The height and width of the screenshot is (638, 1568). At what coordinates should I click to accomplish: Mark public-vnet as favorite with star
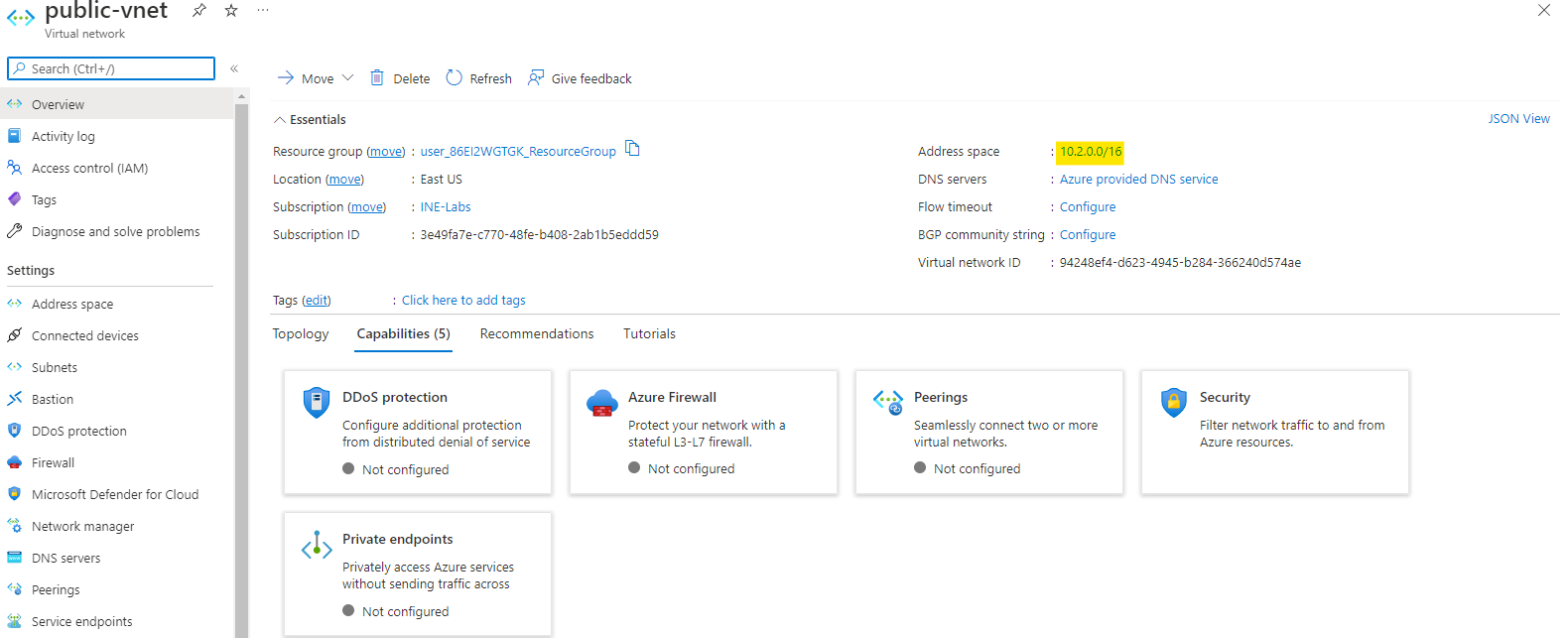[x=231, y=10]
